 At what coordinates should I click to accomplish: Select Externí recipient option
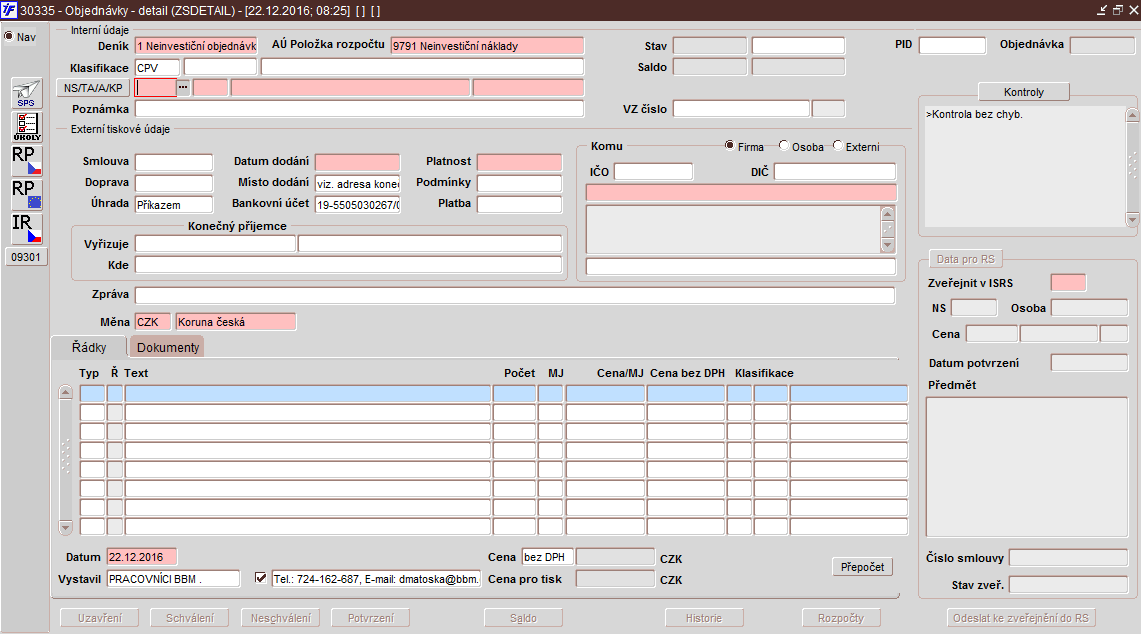pos(838,146)
